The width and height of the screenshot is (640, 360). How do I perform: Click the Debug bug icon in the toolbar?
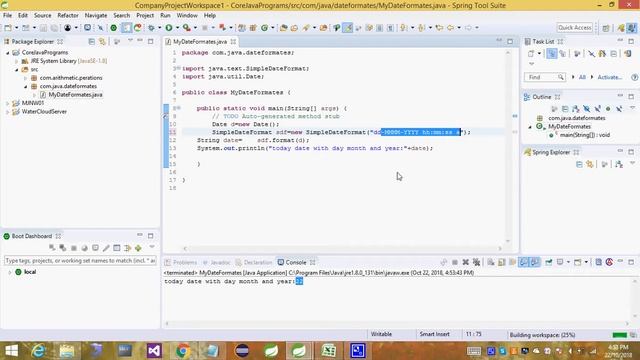point(151,28)
